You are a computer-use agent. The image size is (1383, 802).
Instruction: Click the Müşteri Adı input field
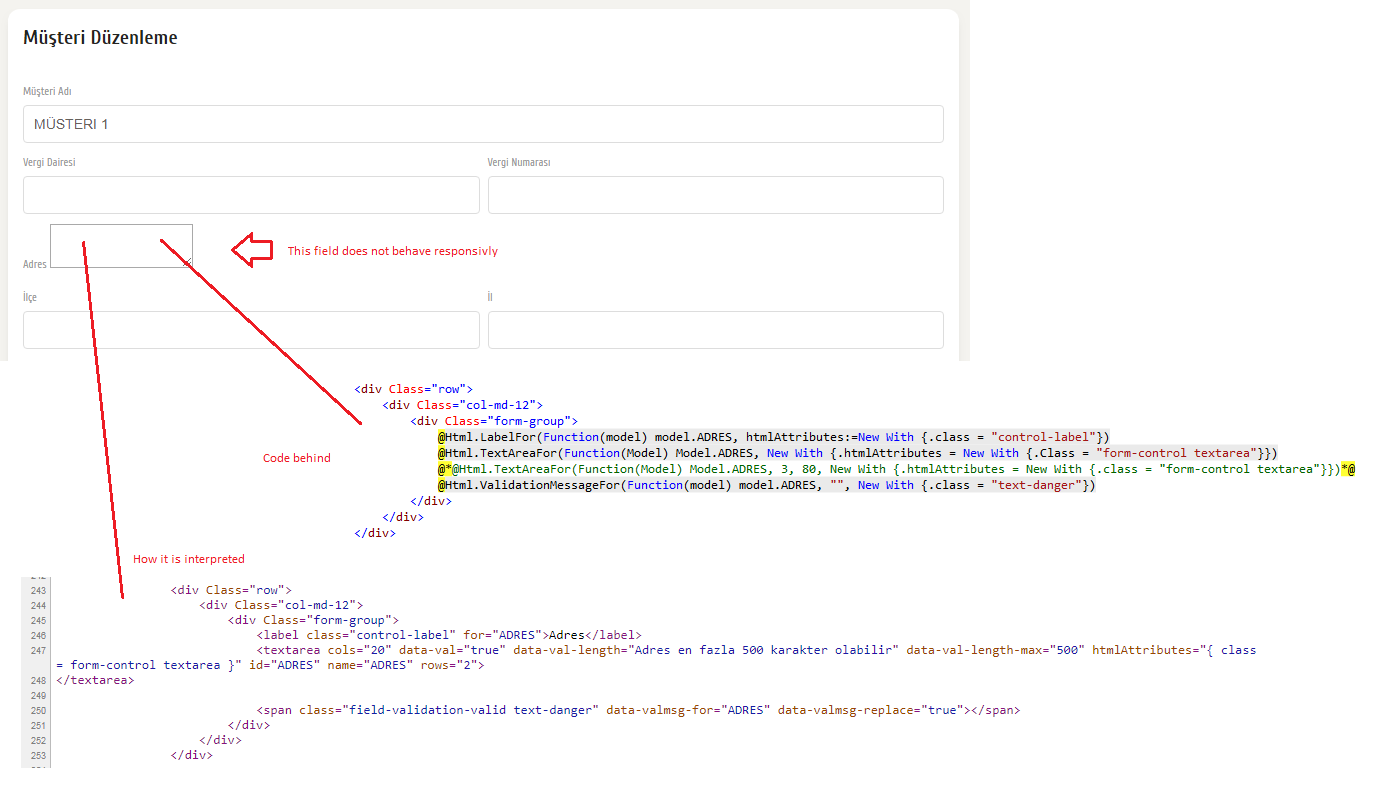coord(483,123)
